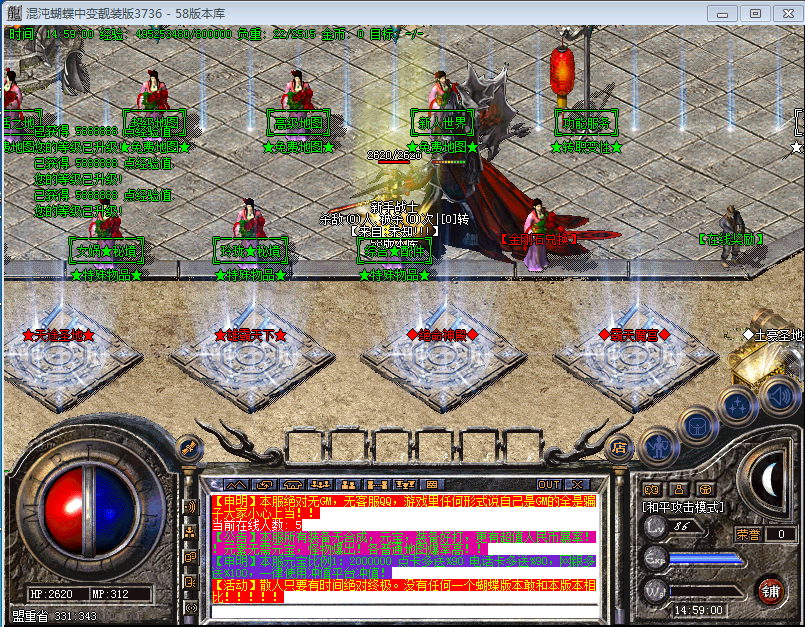Image resolution: width=805 pixels, height=627 pixels.
Task: Open the inventory bag round icon
Action: (698, 426)
